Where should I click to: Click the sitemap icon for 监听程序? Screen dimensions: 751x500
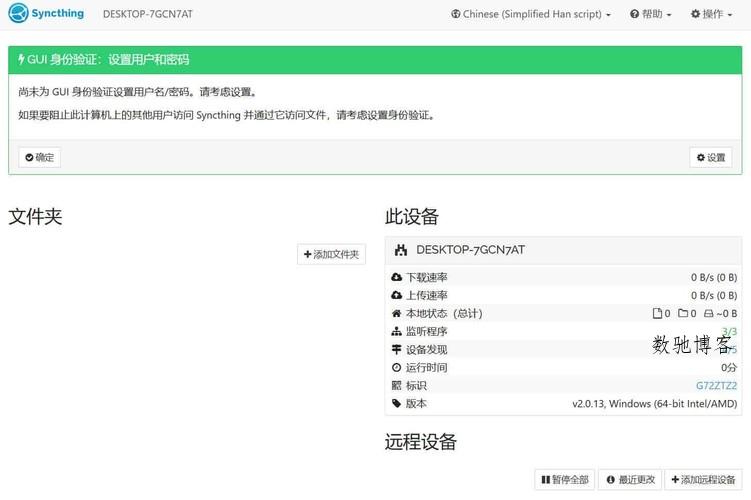[x=397, y=331]
